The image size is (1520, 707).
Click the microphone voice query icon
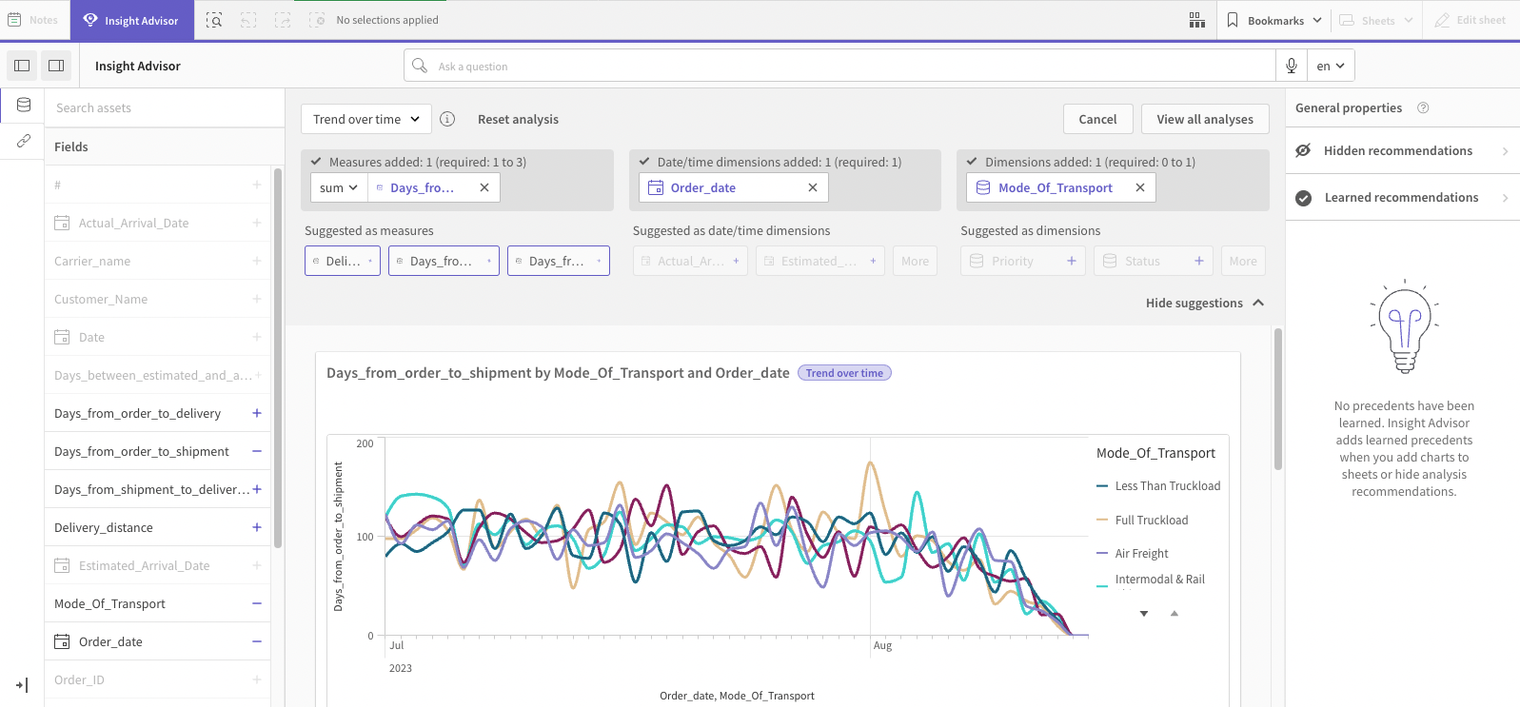pos(1292,66)
